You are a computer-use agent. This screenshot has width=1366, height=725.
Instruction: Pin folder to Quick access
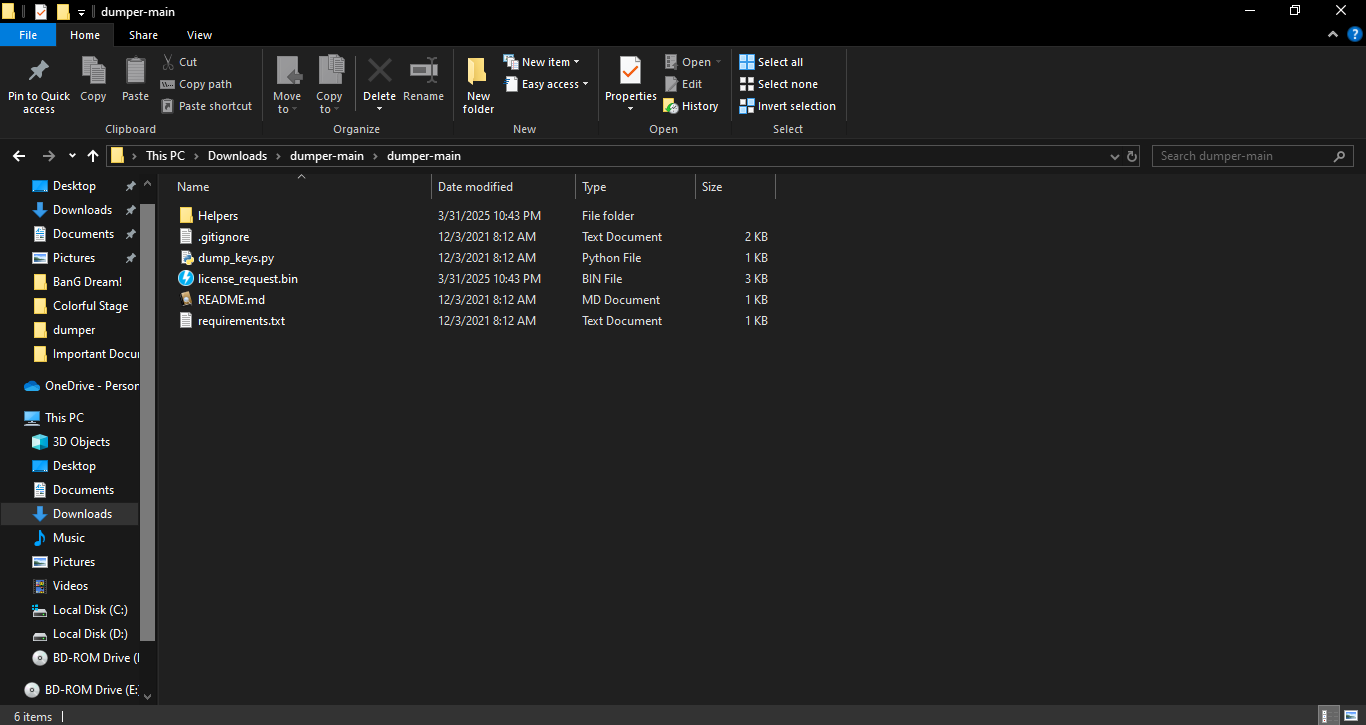pyautogui.click(x=39, y=86)
